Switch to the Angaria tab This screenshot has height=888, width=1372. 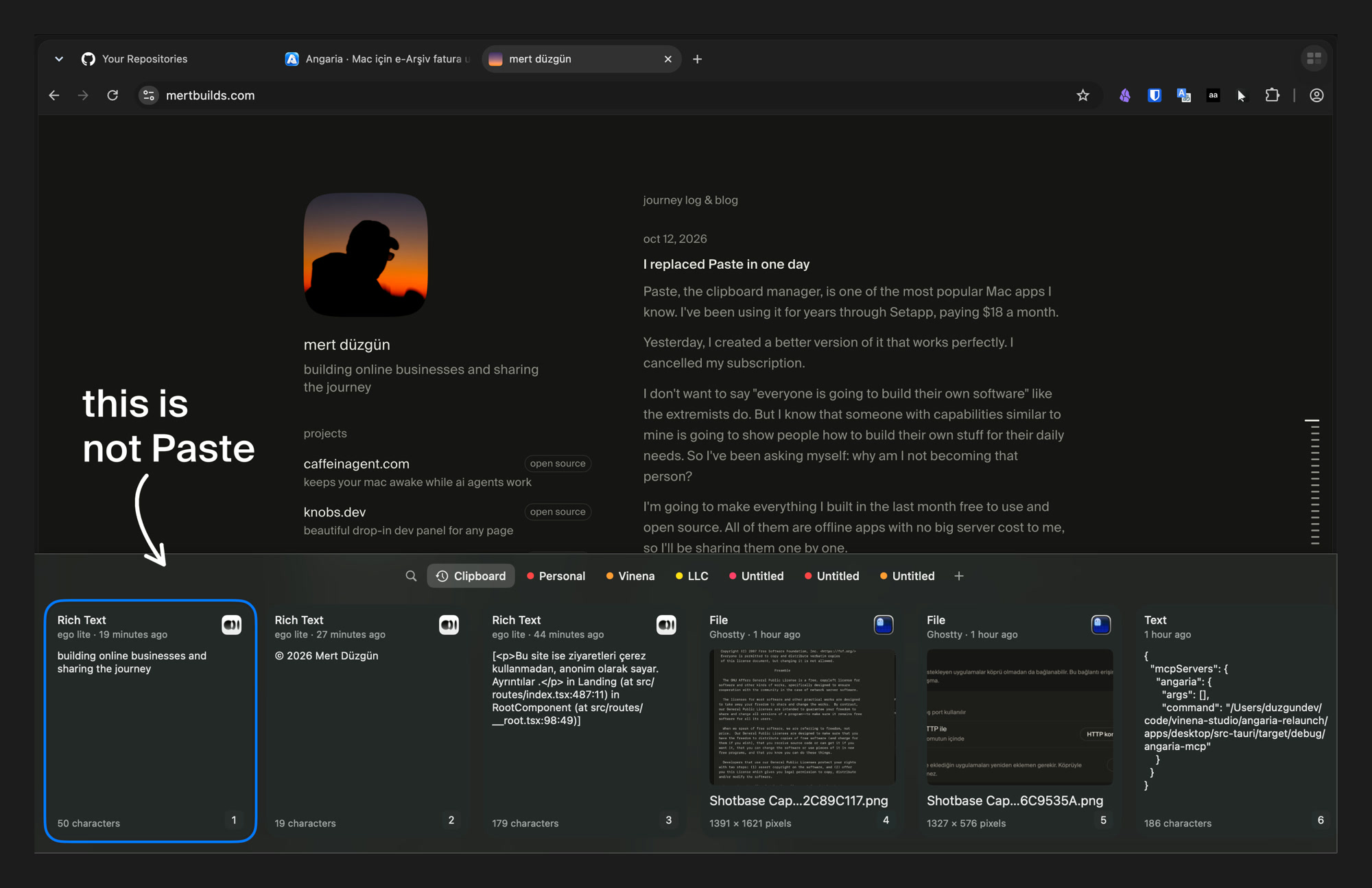click(377, 59)
